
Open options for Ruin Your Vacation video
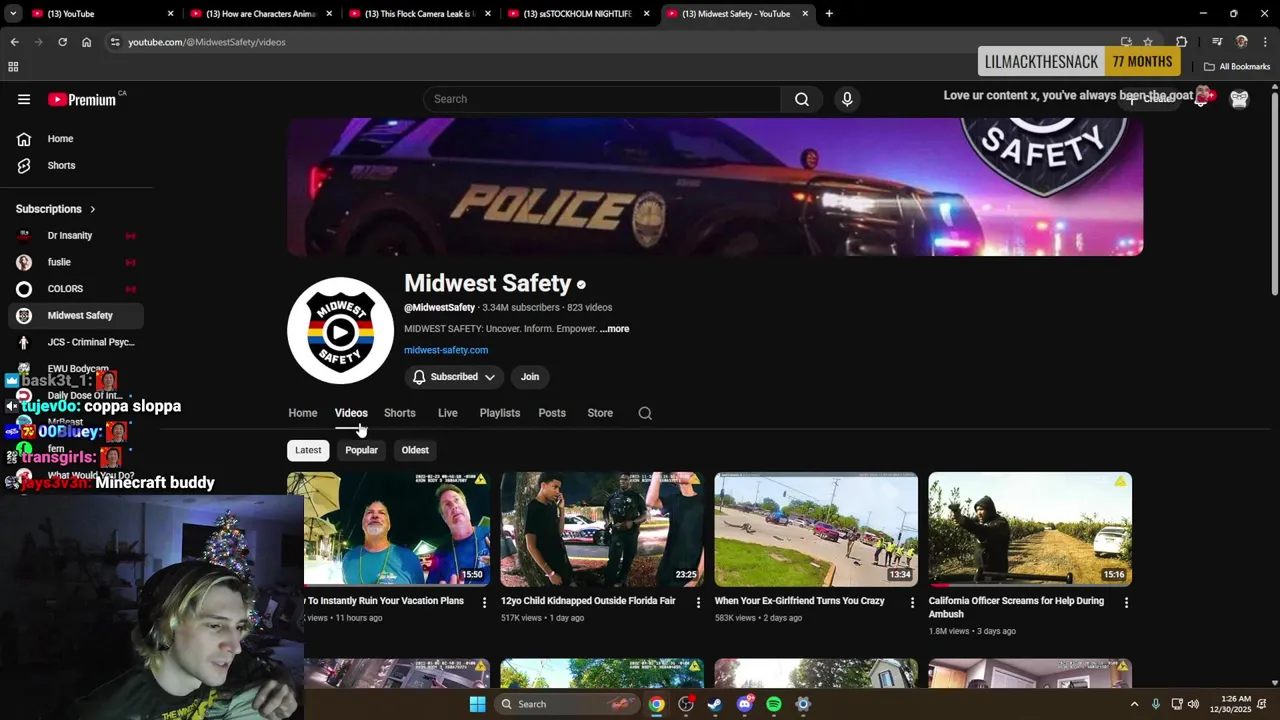click(484, 602)
